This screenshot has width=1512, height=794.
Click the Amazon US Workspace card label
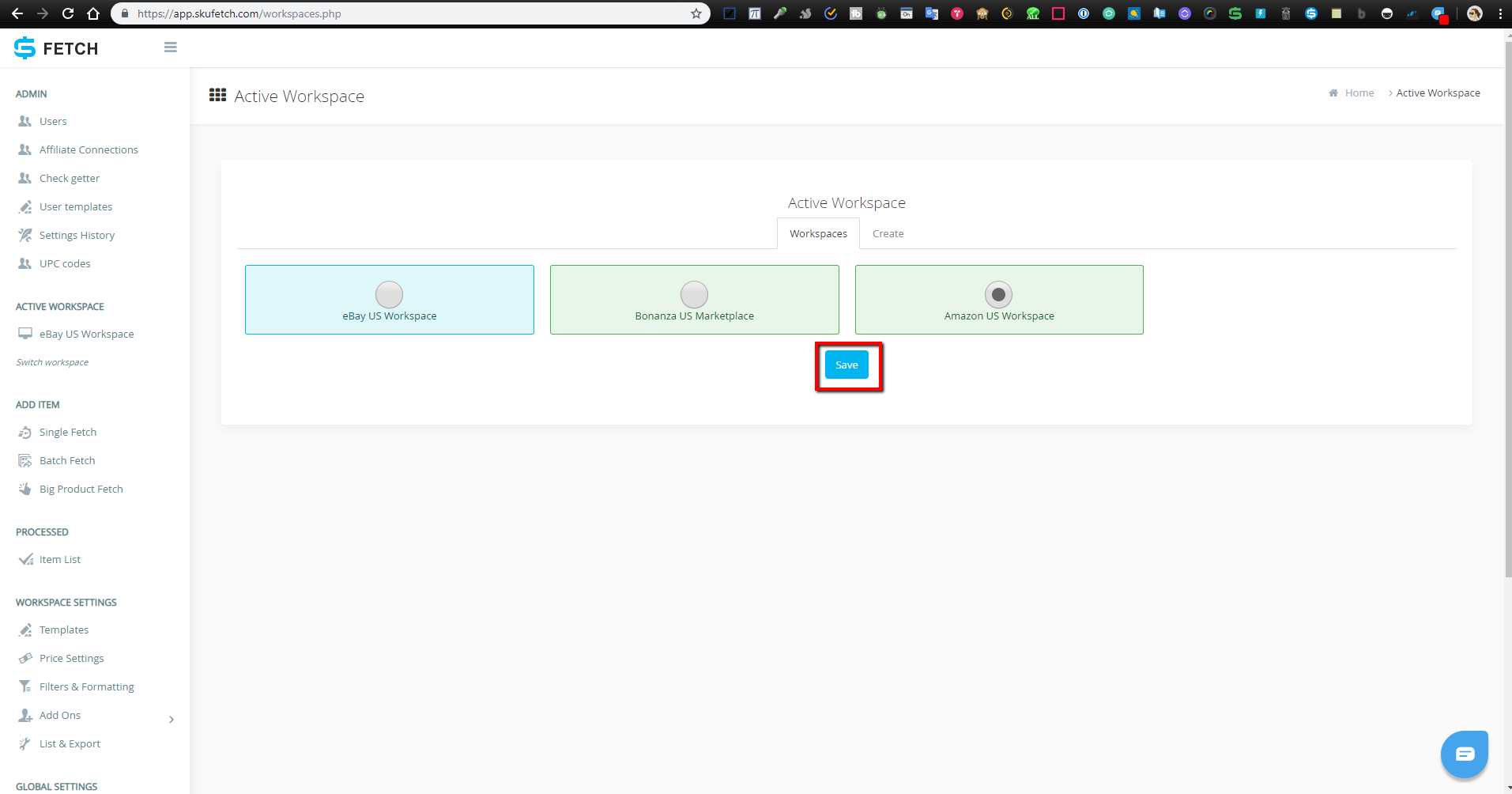999,316
